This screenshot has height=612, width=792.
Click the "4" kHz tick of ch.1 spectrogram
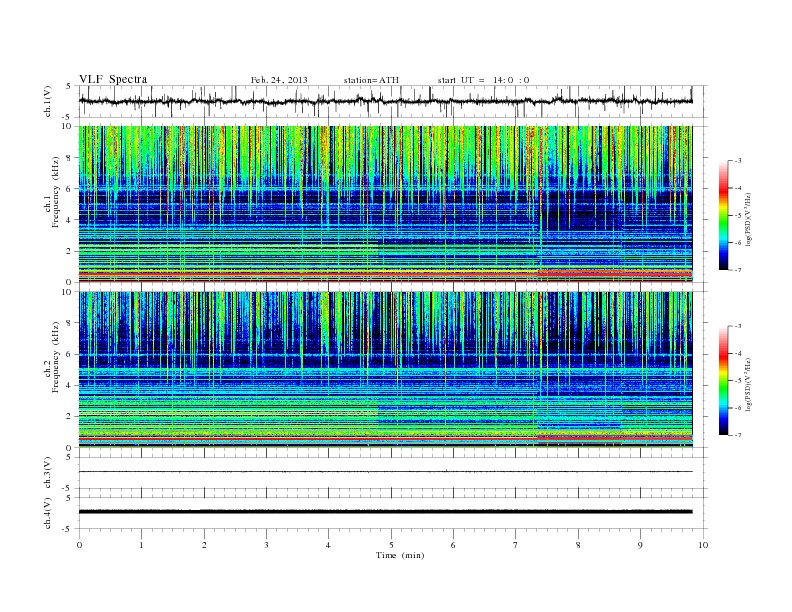70,220
